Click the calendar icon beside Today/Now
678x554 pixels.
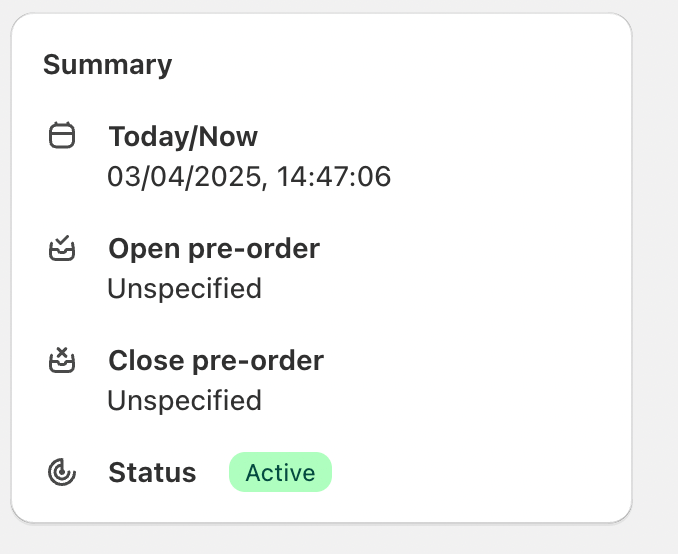coord(62,135)
